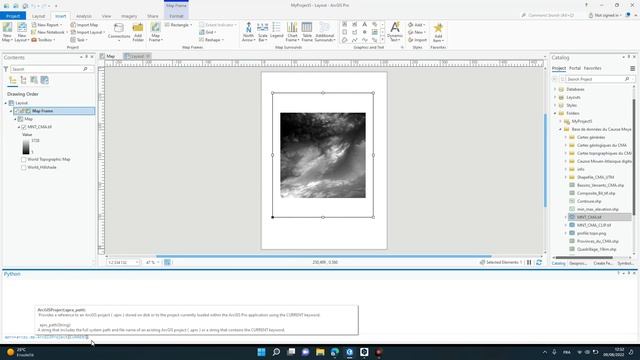Viewport: 640px width, 360px height.
Task: Select the third Contents list-by icon
Action: coord(34,80)
